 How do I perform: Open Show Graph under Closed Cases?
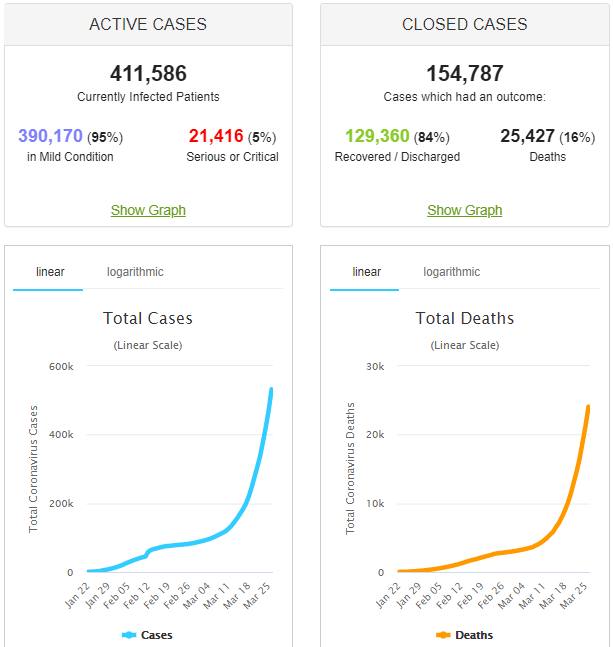464,210
